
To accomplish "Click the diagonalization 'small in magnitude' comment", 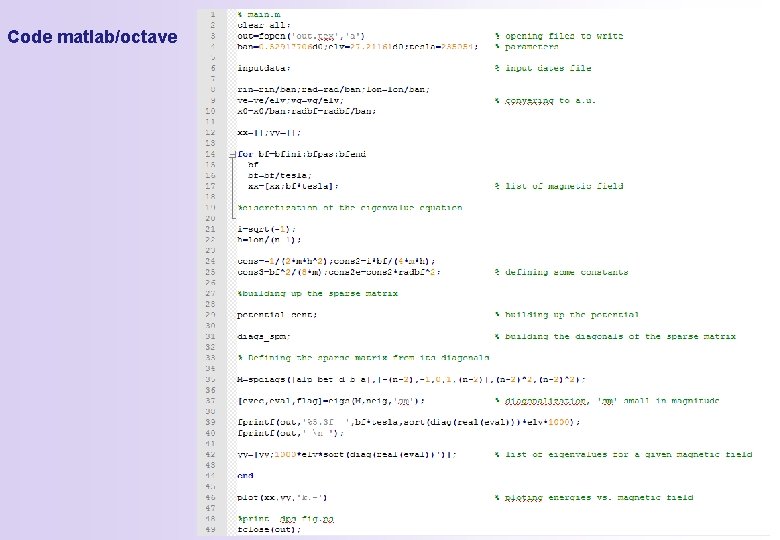I will coord(607,401).
